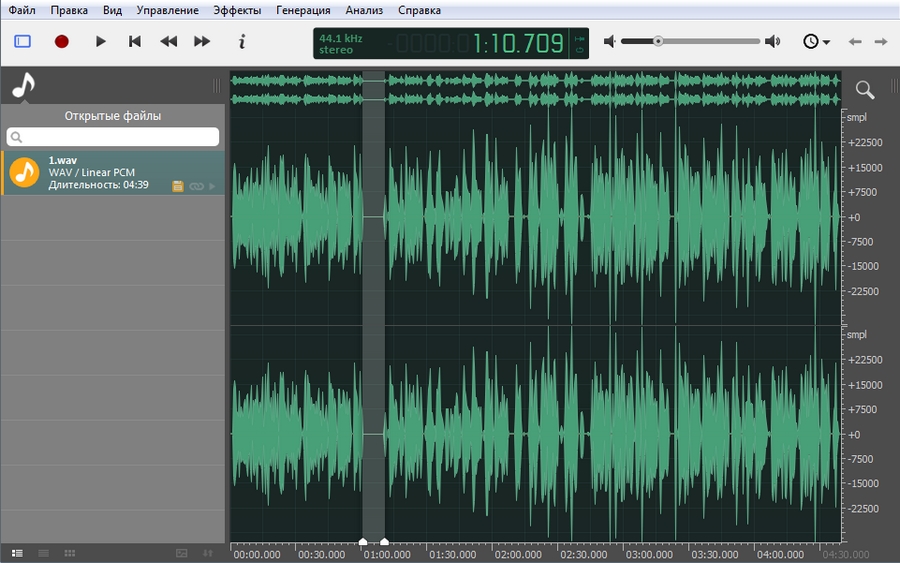The image size is (900, 563).
Task: Click the open files search field
Action: pyautogui.click(x=112, y=137)
